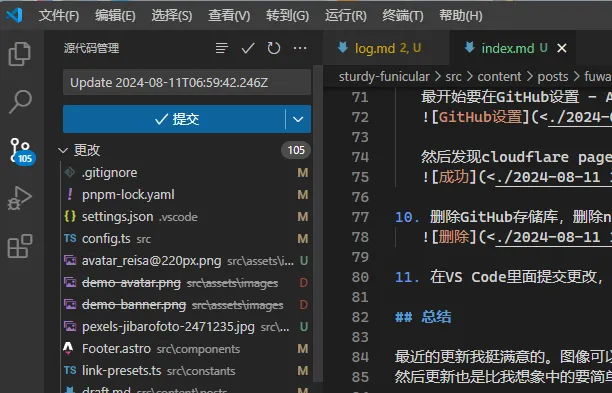Open the commit options dropdown arrow

(x=298, y=119)
